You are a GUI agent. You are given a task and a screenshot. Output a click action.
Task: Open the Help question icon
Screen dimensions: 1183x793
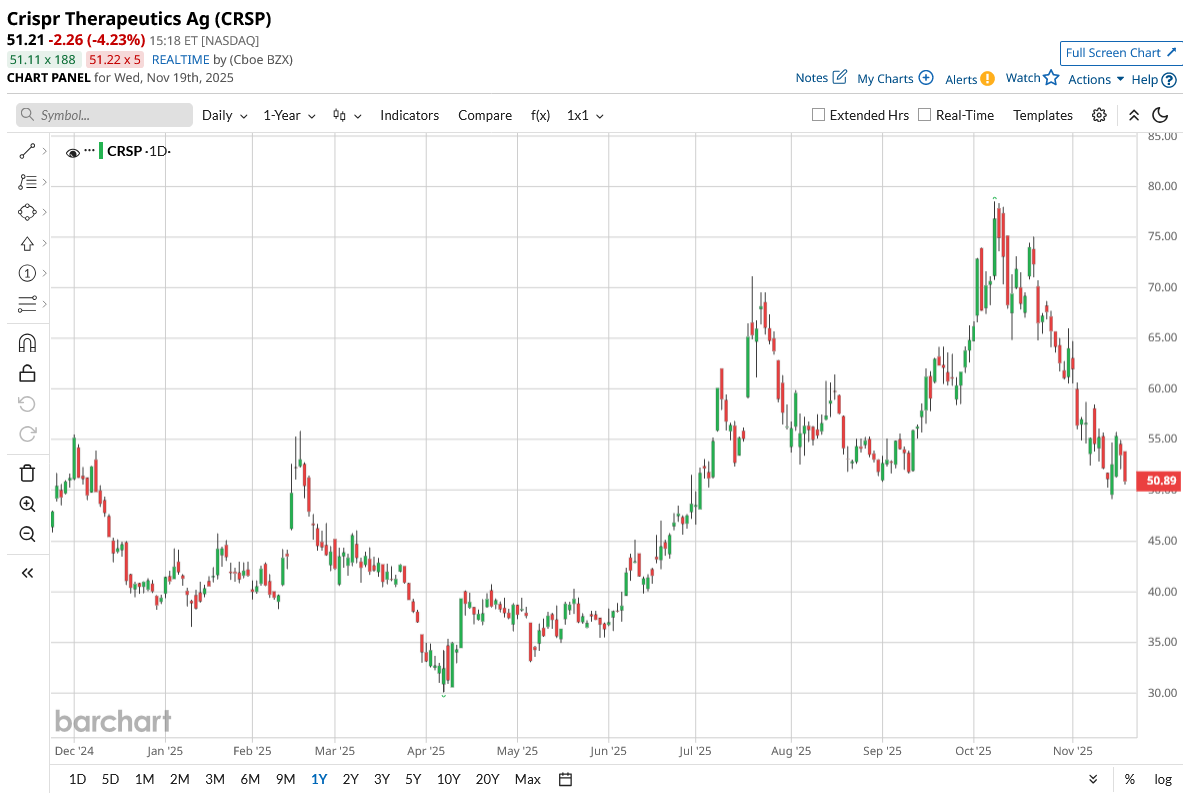1169,80
